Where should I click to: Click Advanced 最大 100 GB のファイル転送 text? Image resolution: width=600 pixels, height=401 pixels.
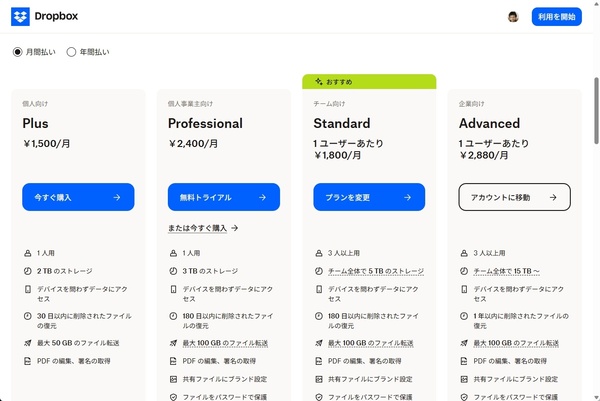tap(516, 343)
